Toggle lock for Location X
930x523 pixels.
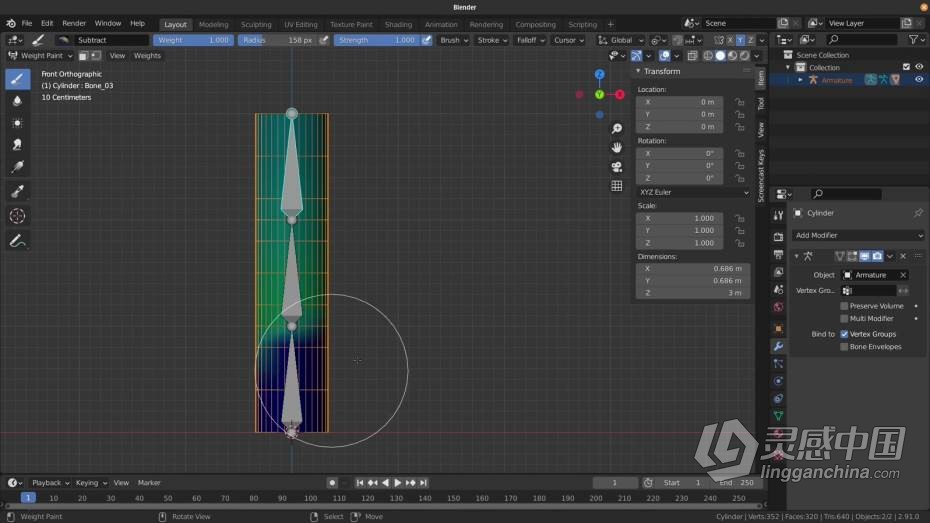[x=740, y=102]
